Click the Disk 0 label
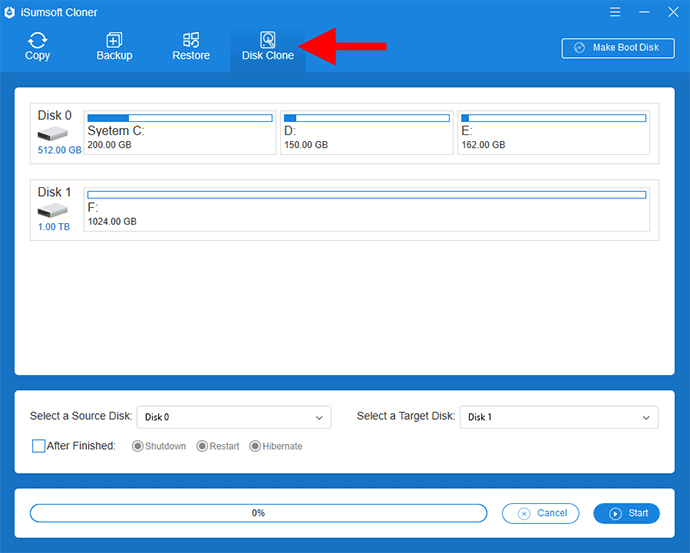The image size is (690, 553). click(55, 115)
